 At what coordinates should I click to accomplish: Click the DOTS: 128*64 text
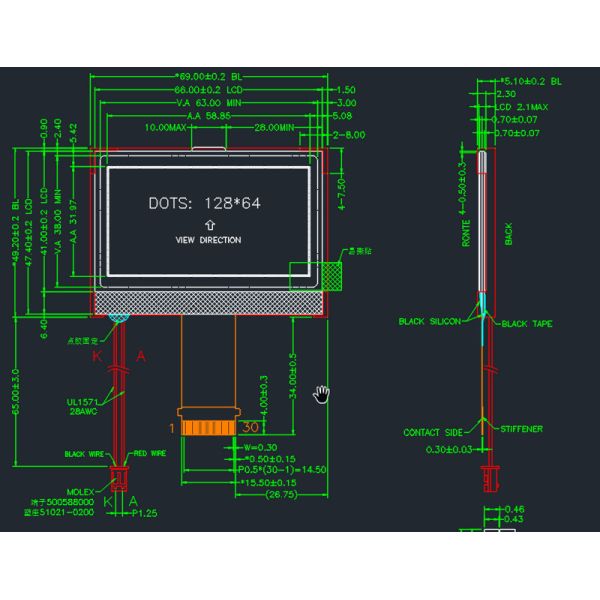(x=204, y=203)
